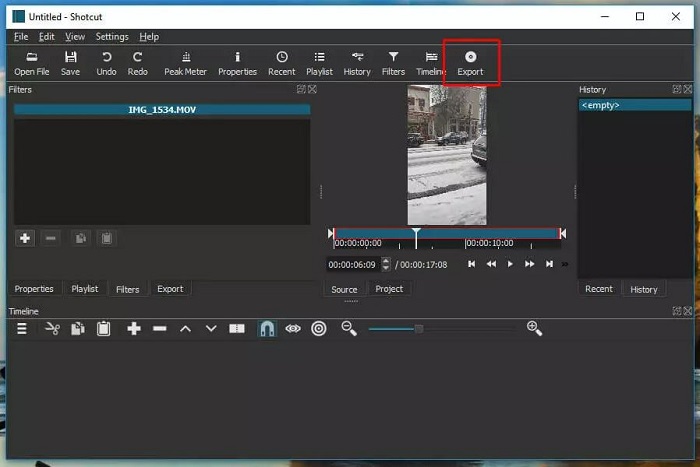Screen dimensions: 700x467
Task: Add a filter with plus button
Action: 25,238
